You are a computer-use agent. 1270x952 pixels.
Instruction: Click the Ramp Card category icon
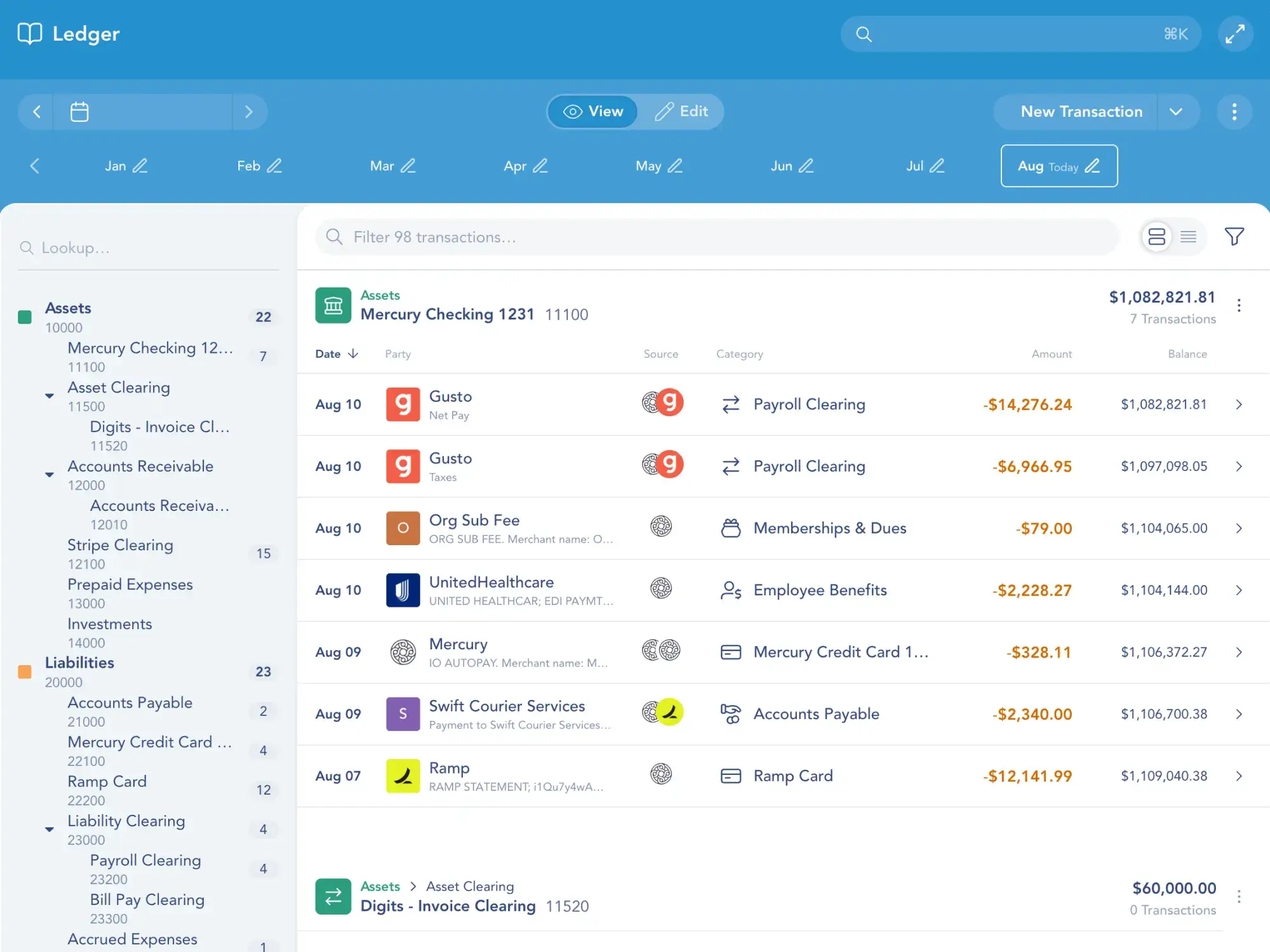(730, 776)
